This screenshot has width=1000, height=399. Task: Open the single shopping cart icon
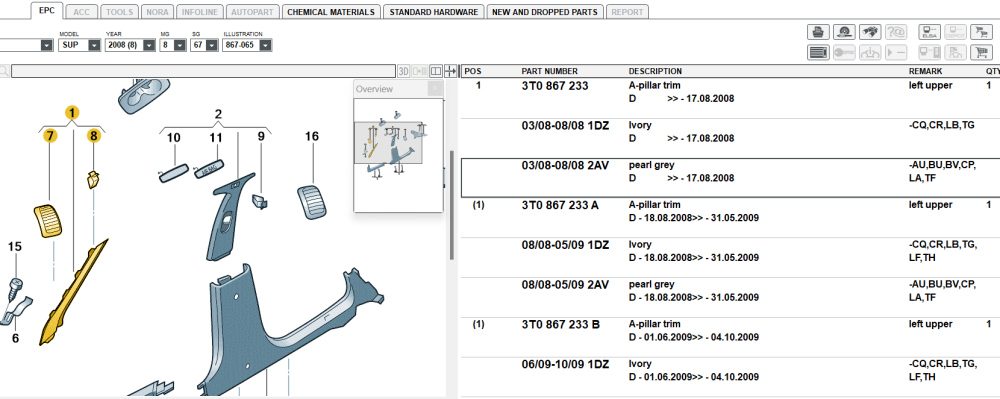point(981,52)
